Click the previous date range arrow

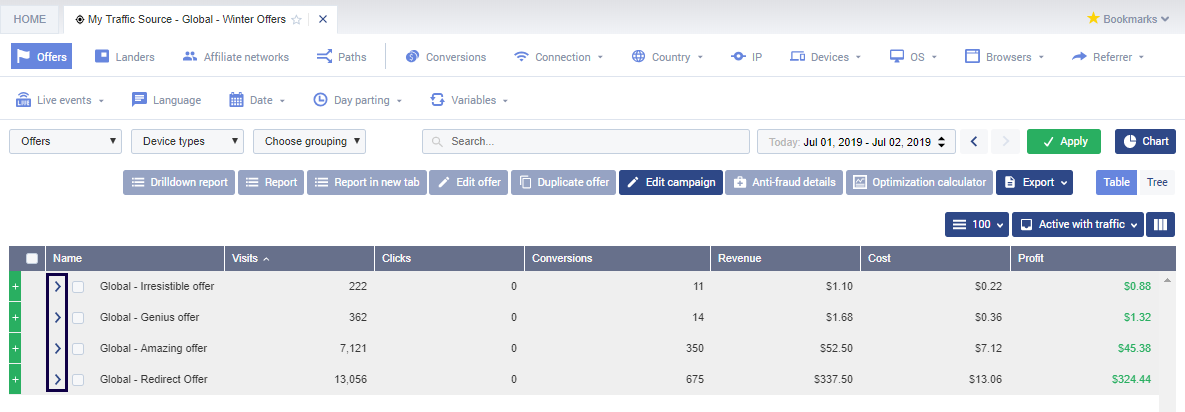tap(975, 142)
